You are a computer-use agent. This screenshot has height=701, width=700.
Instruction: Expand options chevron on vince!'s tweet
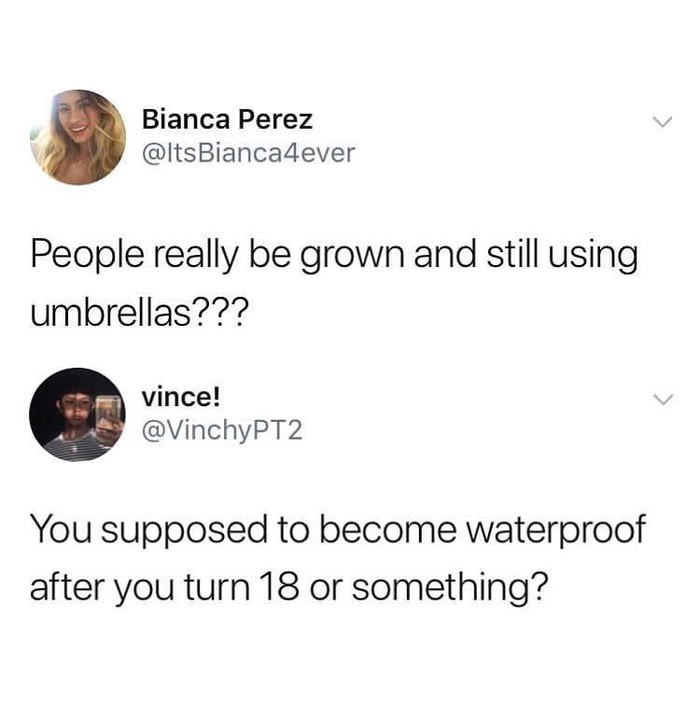tap(662, 399)
